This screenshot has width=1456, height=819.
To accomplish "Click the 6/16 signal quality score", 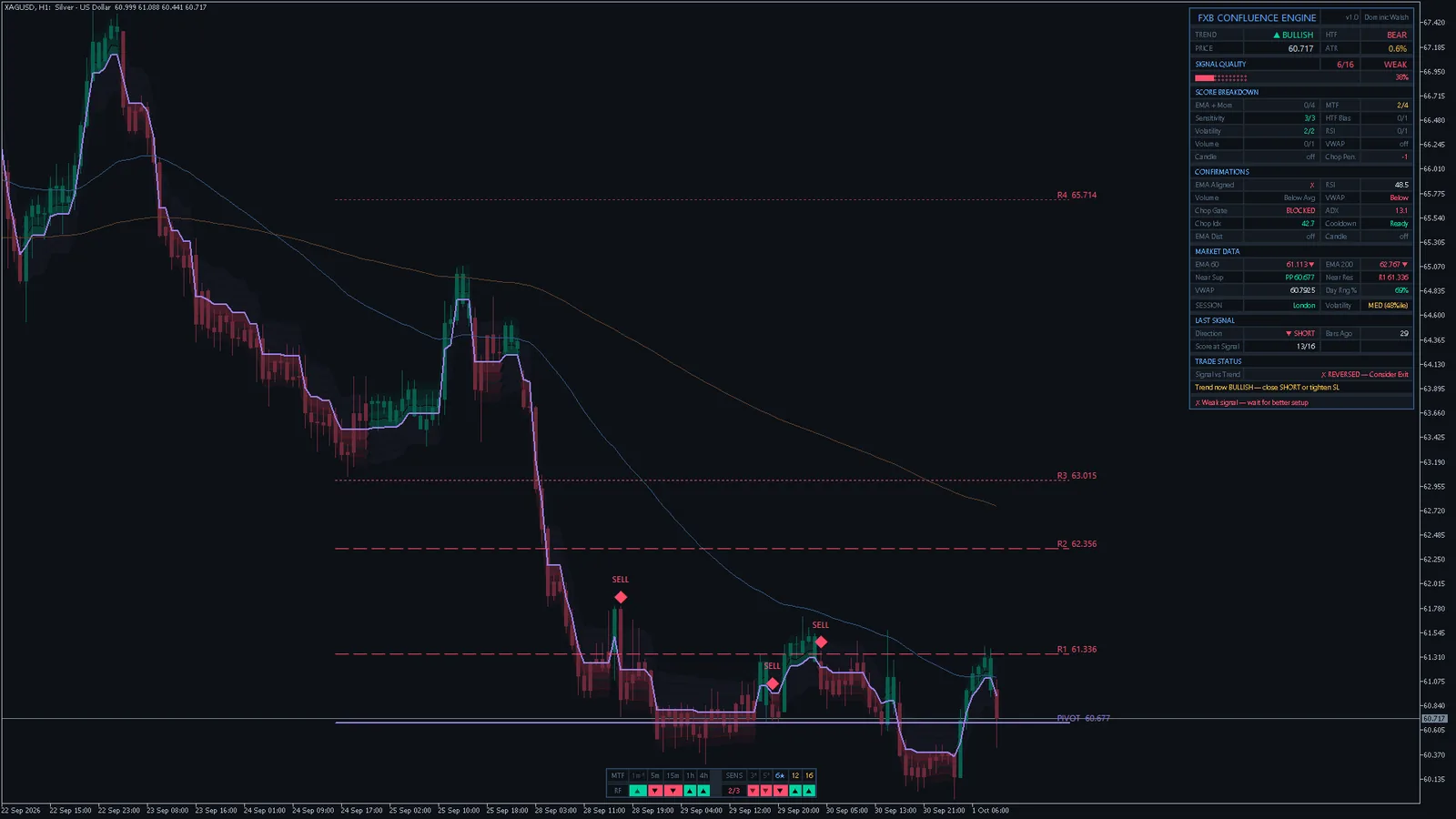I will [x=1345, y=65].
